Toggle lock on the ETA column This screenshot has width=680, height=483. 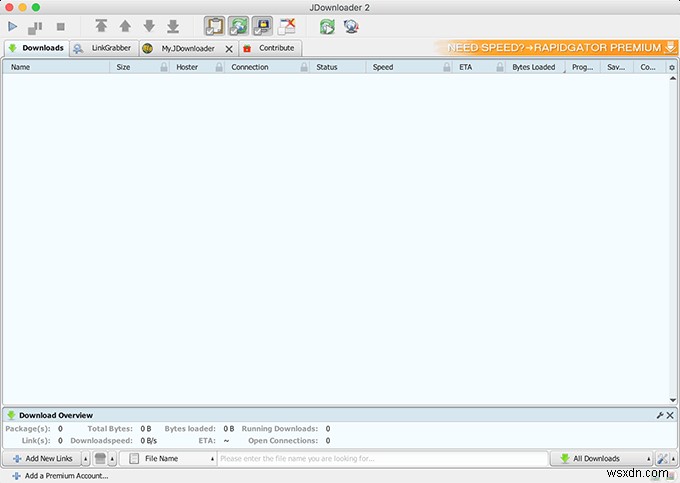[x=500, y=67]
